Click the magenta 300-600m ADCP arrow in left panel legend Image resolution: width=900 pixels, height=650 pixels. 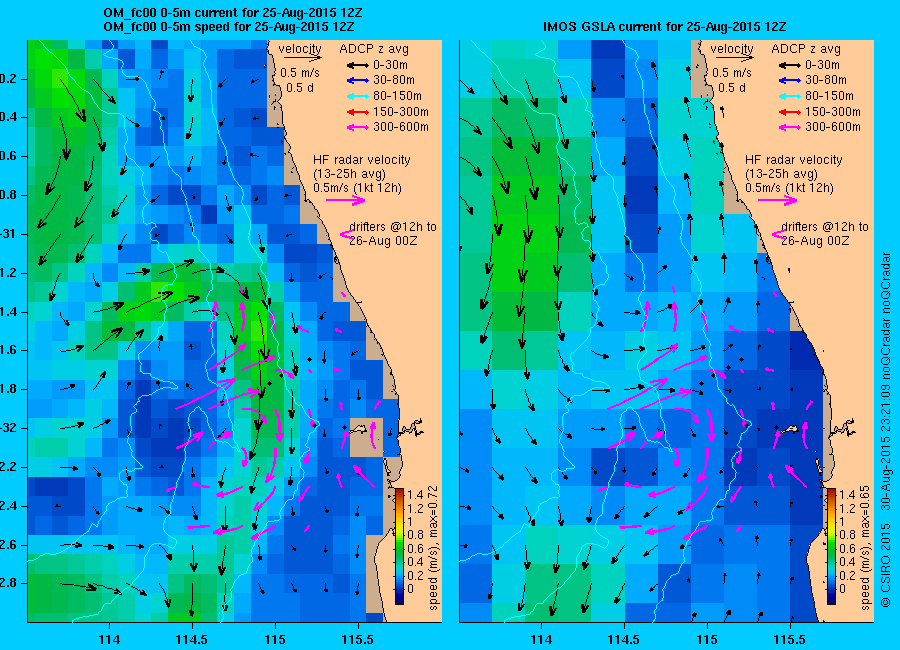click(358, 127)
